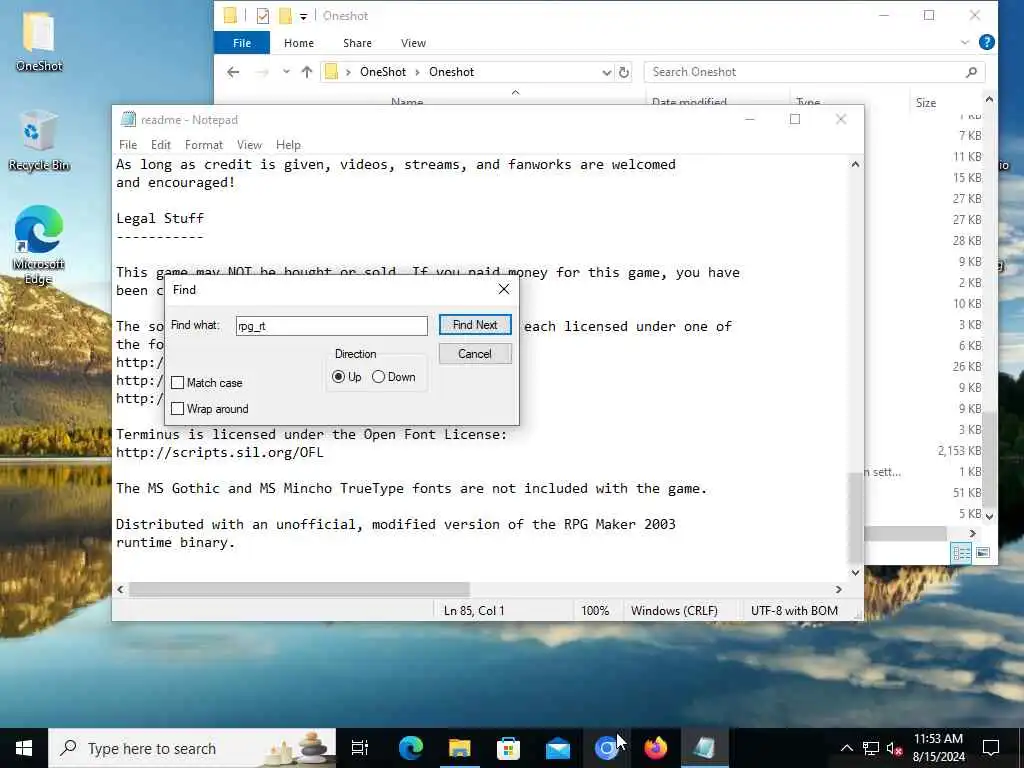The height and width of the screenshot is (768, 1024).
Task: Click the Search Oneshot box
Action: tap(814, 72)
